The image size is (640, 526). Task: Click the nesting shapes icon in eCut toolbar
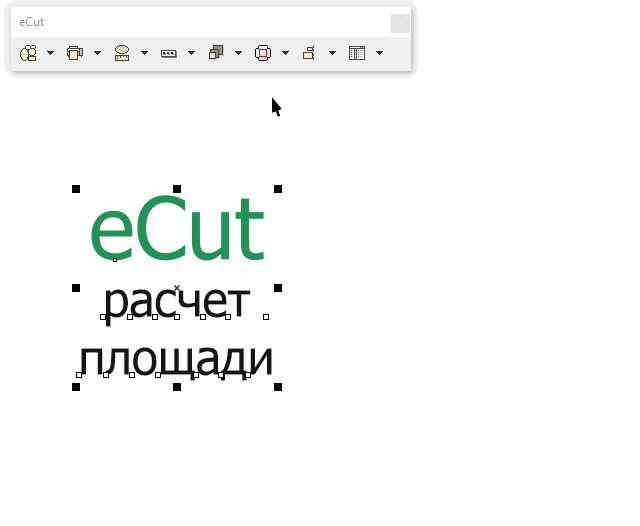29,53
